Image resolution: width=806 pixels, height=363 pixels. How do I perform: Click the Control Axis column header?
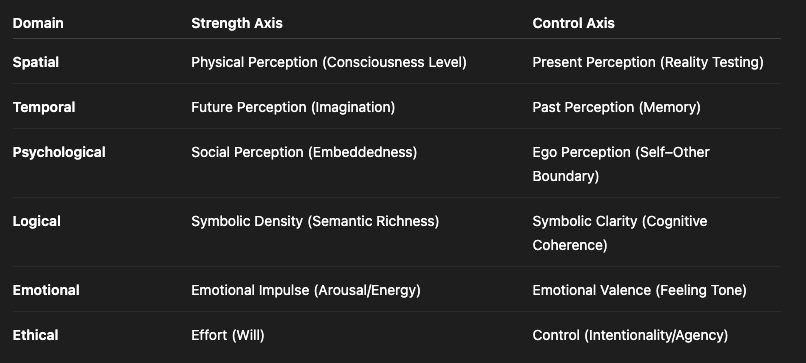coord(573,23)
